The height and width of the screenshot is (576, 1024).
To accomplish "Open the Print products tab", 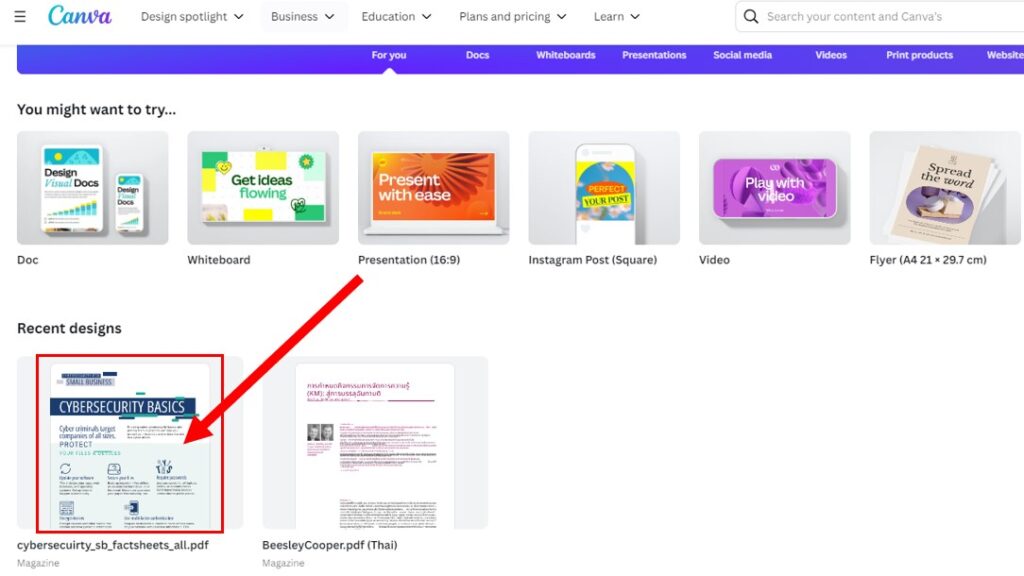I will tap(919, 55).
